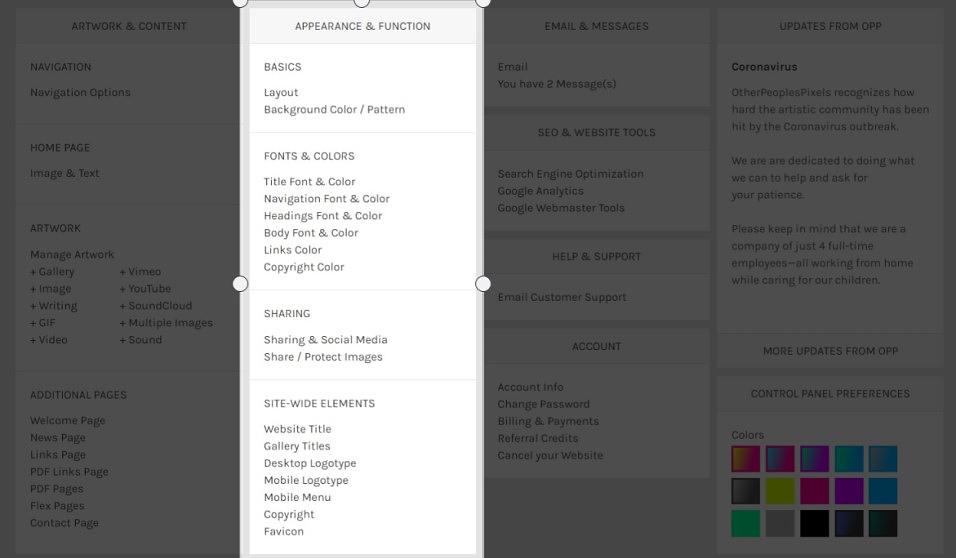Open Manage Artwork link
The height and width of the screenshot is (558, 956).
[x=72, y=255]
